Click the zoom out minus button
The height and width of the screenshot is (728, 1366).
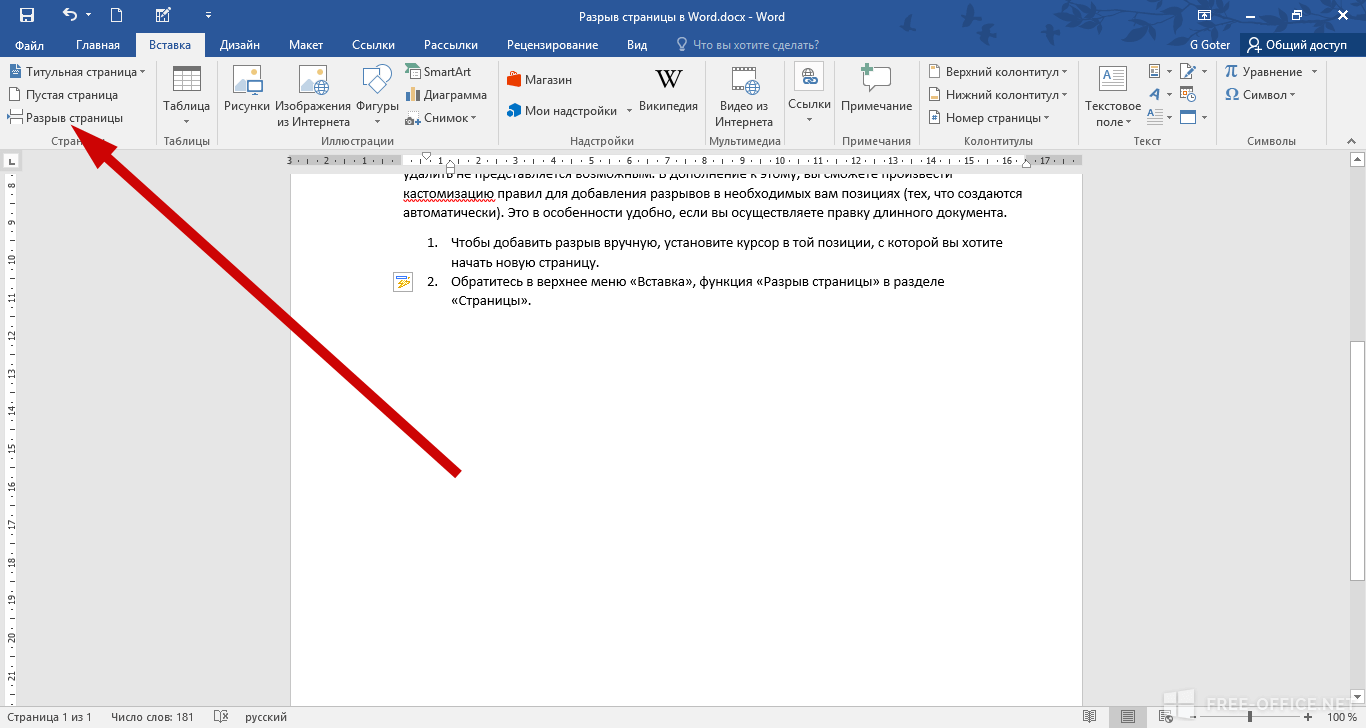pyautogui.click(x=1194, y=717)
